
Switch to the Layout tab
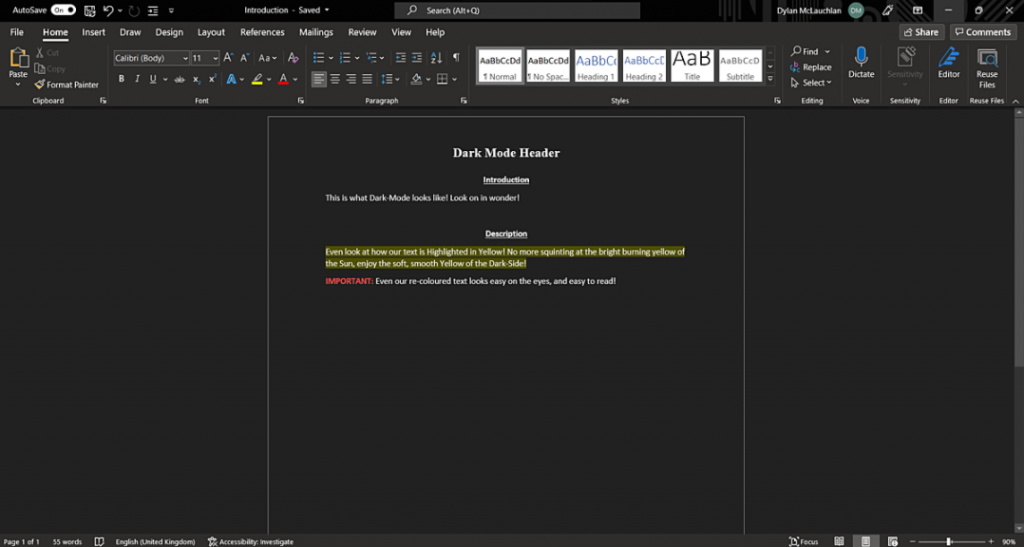pos(211,32)
